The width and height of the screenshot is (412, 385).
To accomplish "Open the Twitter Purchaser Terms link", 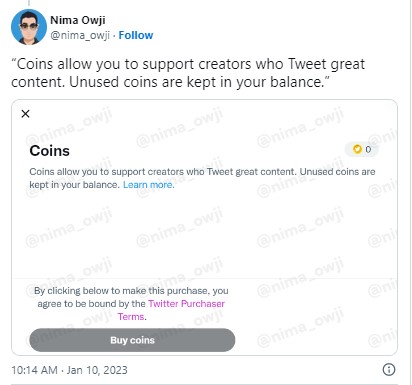I will [171, 310].
